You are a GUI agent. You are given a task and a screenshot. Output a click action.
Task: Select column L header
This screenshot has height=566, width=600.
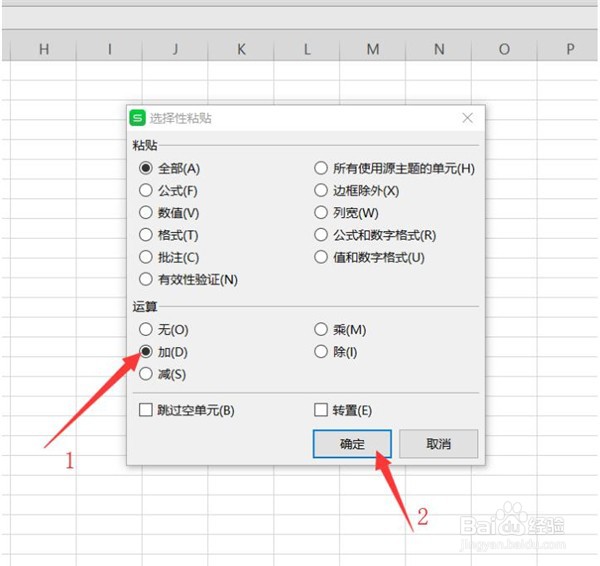307,49
